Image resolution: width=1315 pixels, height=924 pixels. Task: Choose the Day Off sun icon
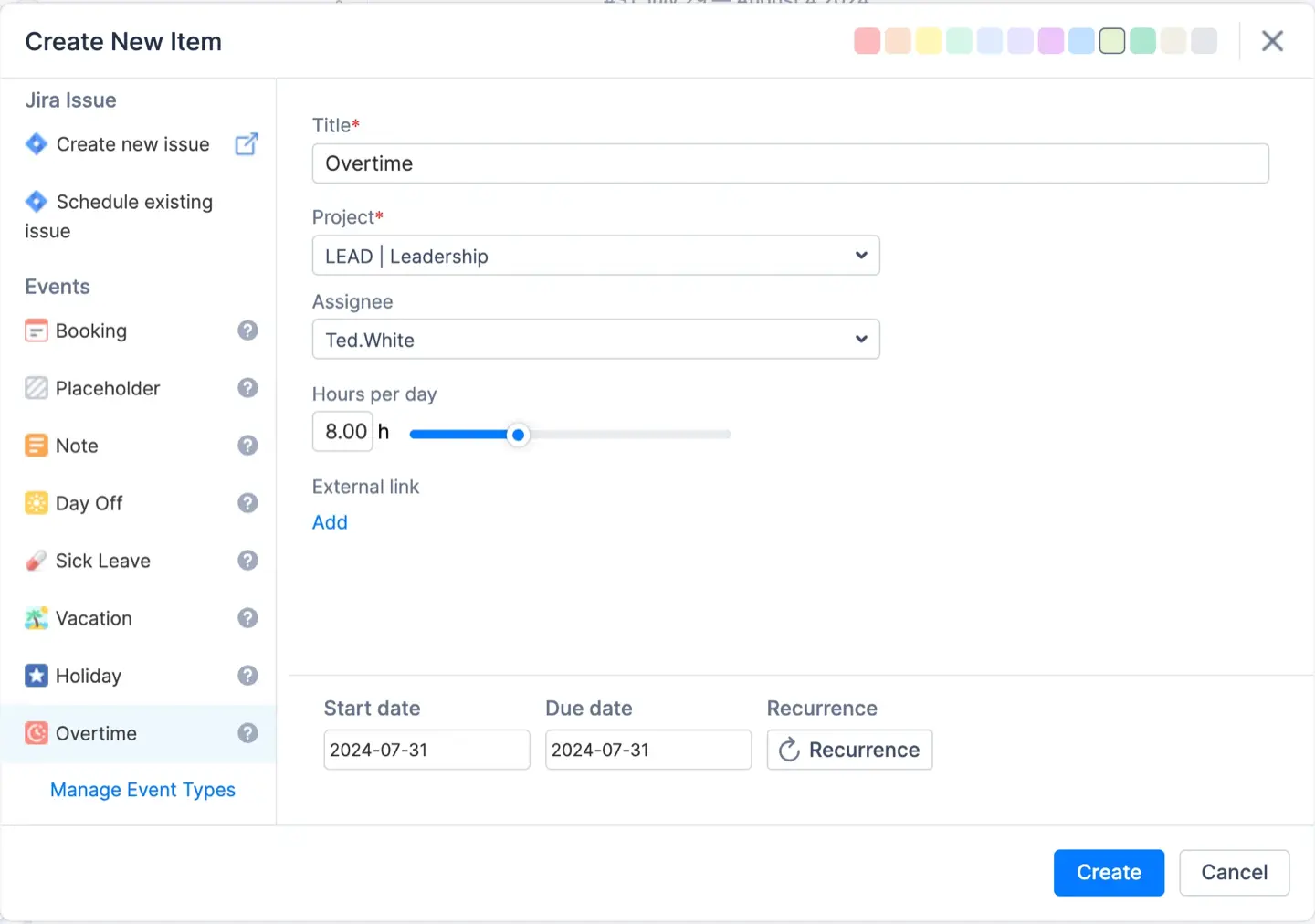pos(36,502)
